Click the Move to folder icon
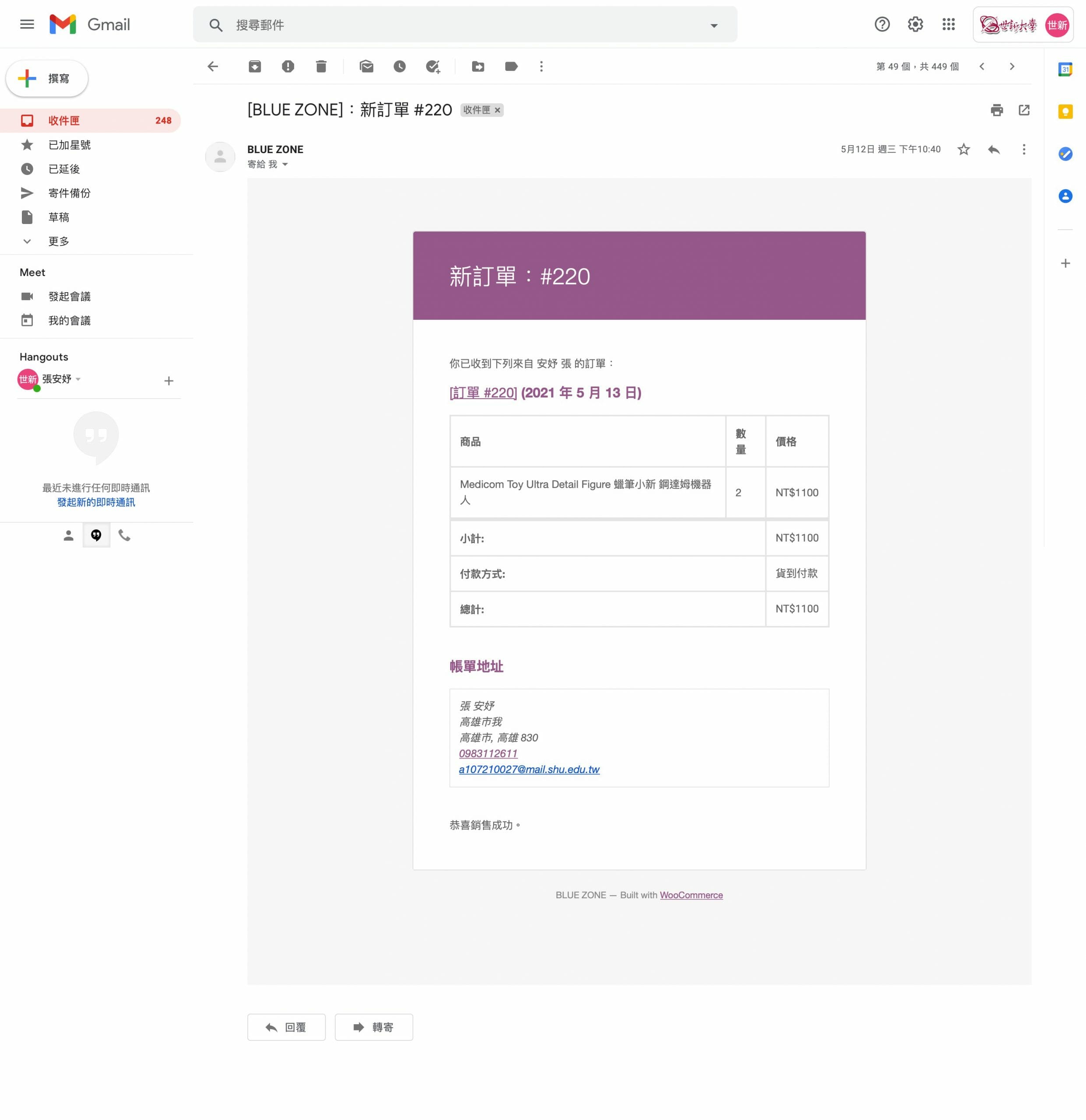The width and height of the screenshot is (1086, 1120). (x=478, y=66)
